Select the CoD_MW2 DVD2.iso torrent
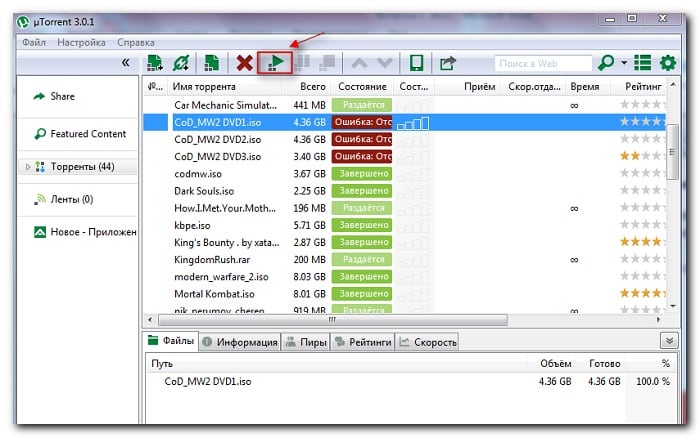Viewport: 700px width, 438px height. coord(404,139)
